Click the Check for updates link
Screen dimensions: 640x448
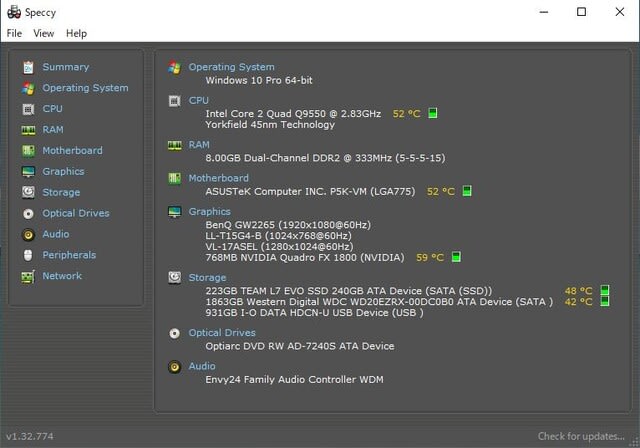coord(581,436)
